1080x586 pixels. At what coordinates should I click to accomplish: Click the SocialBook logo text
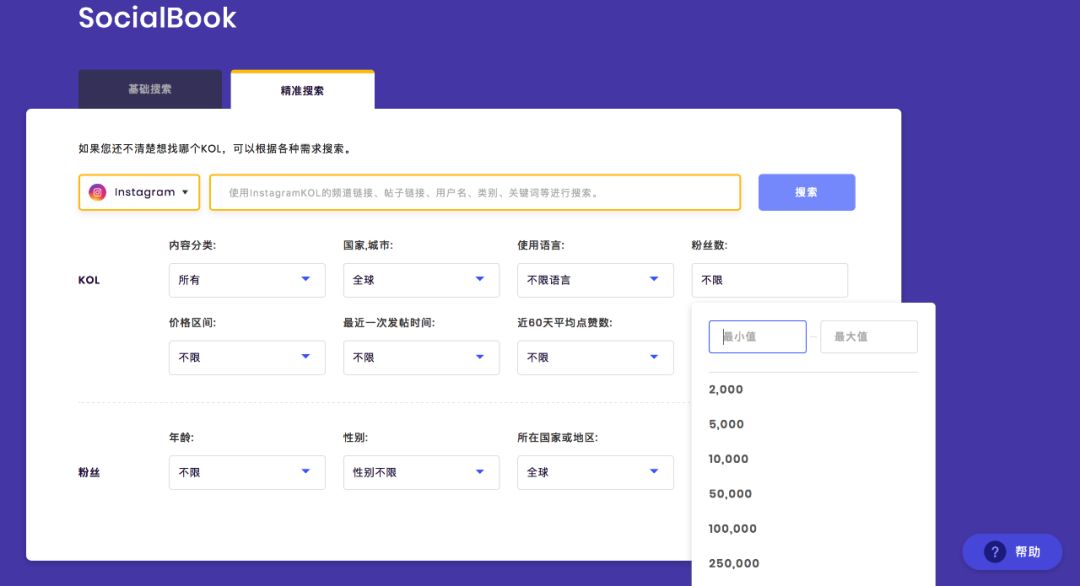click(157, 17)
